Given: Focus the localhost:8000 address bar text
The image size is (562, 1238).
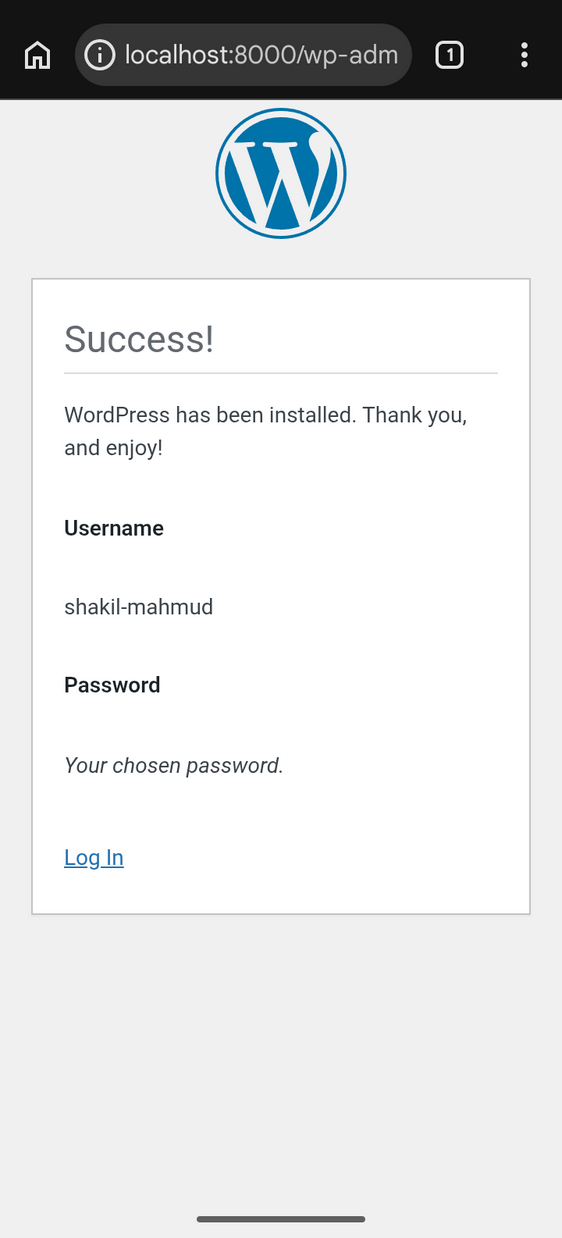Looking at the screenshot, I should click(261, 55).
